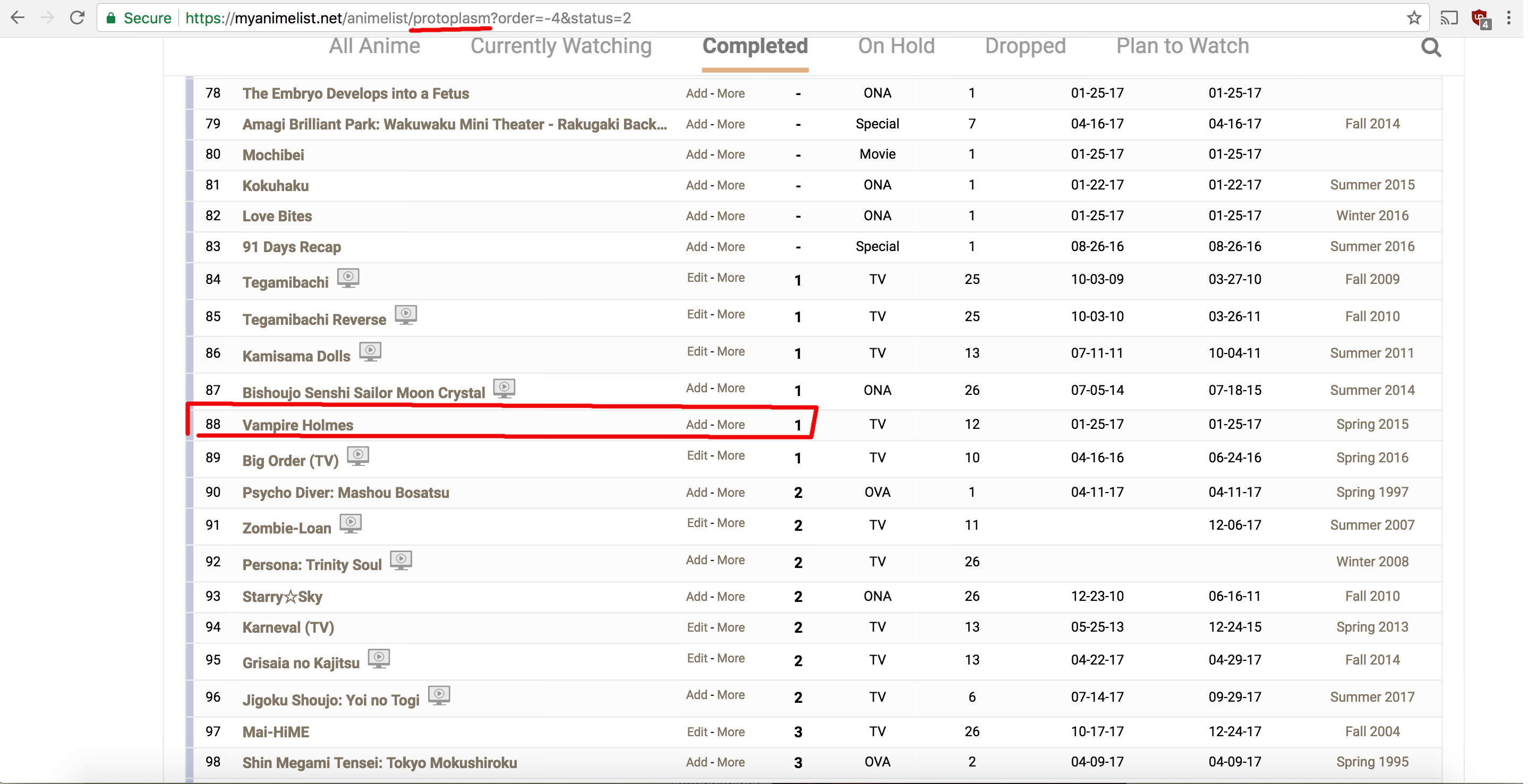Open the Kokuhaku anime page

click(x=275, y=186)
